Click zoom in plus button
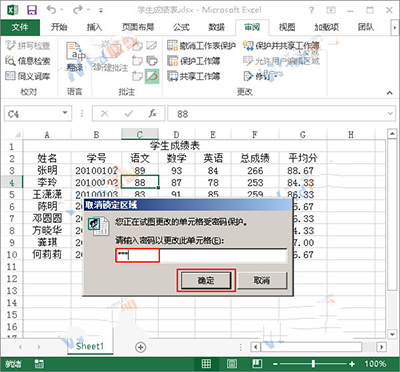 pyautogui.click(x=352, y=364)
